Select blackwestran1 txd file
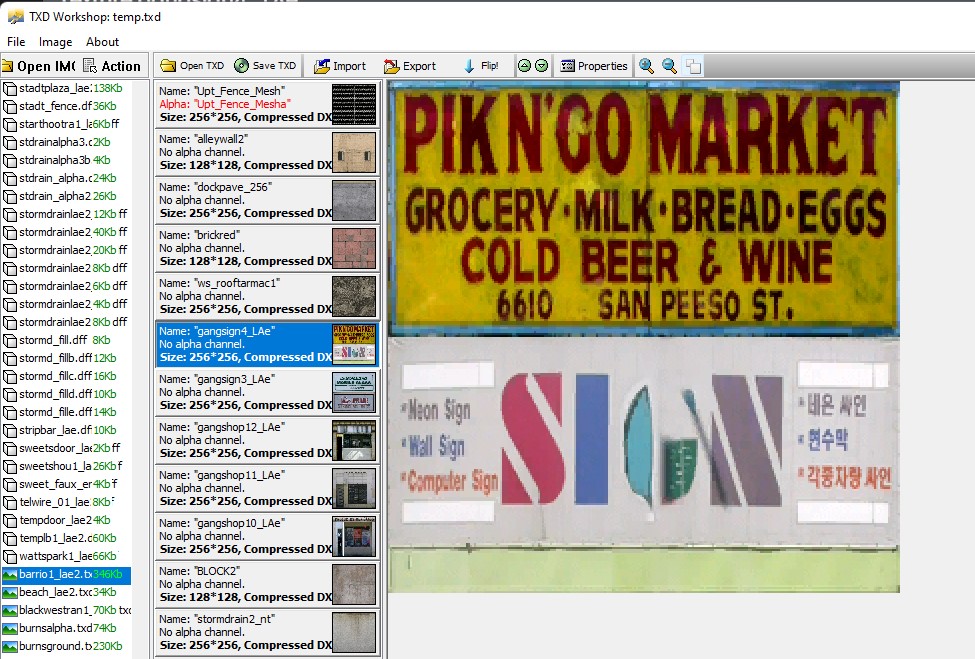This screenshot has width=975, height=659. click(x=66, y=611)
